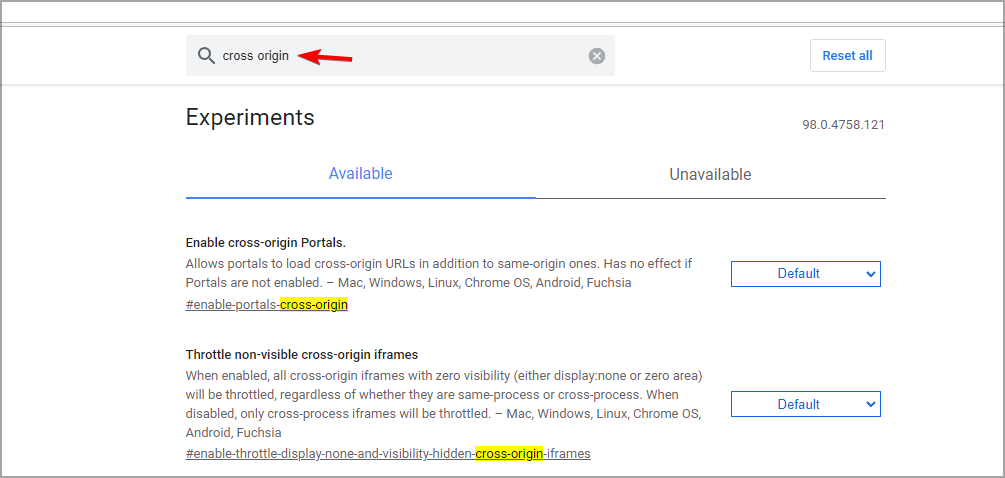
Task: Open Default dropdown for Enable cross-origin Portals
Action: pos(806,274)
